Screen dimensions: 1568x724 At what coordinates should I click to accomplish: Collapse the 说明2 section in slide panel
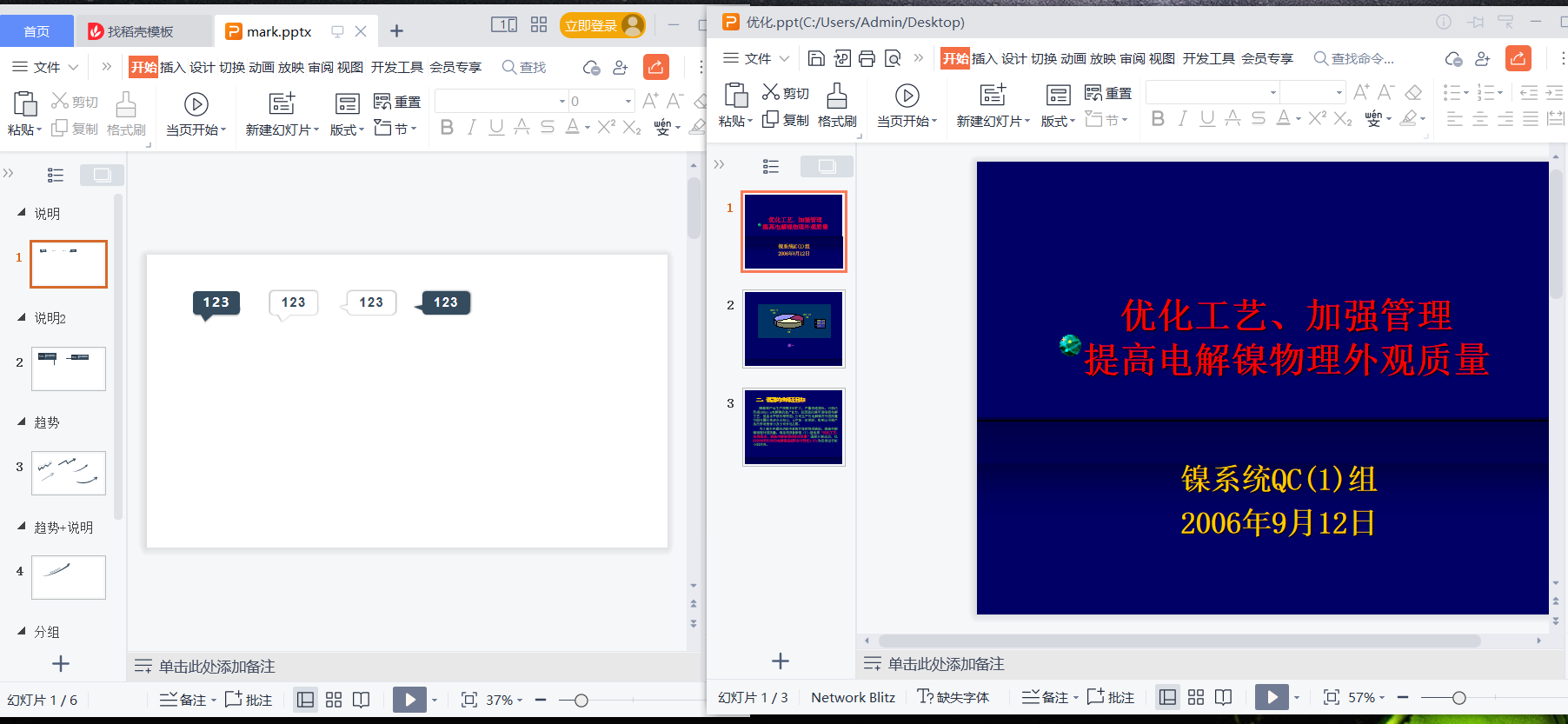(x=22, y=318)
